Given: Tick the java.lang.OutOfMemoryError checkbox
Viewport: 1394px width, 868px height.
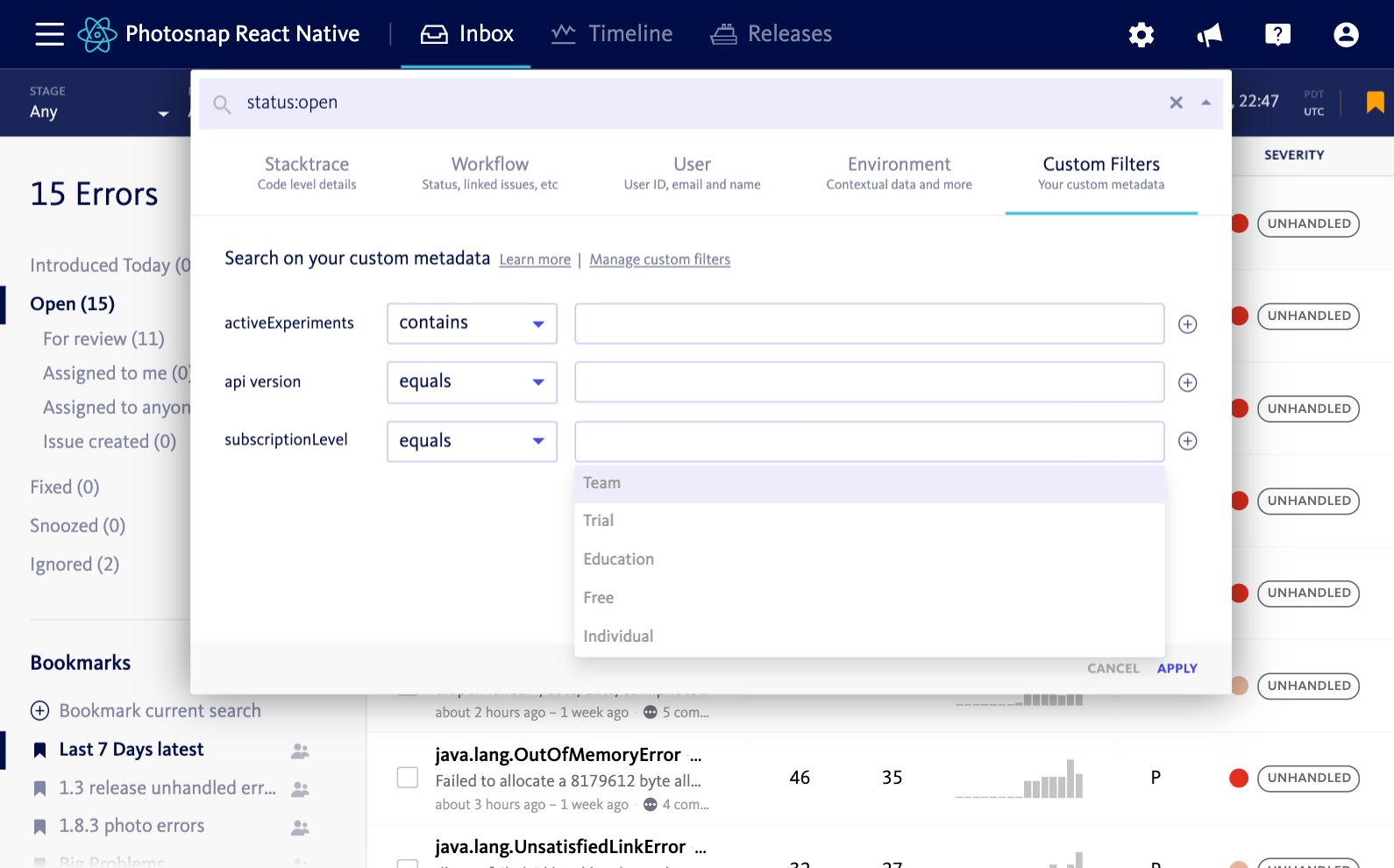Looking at the screenshot, I should [x=408, y=778].
